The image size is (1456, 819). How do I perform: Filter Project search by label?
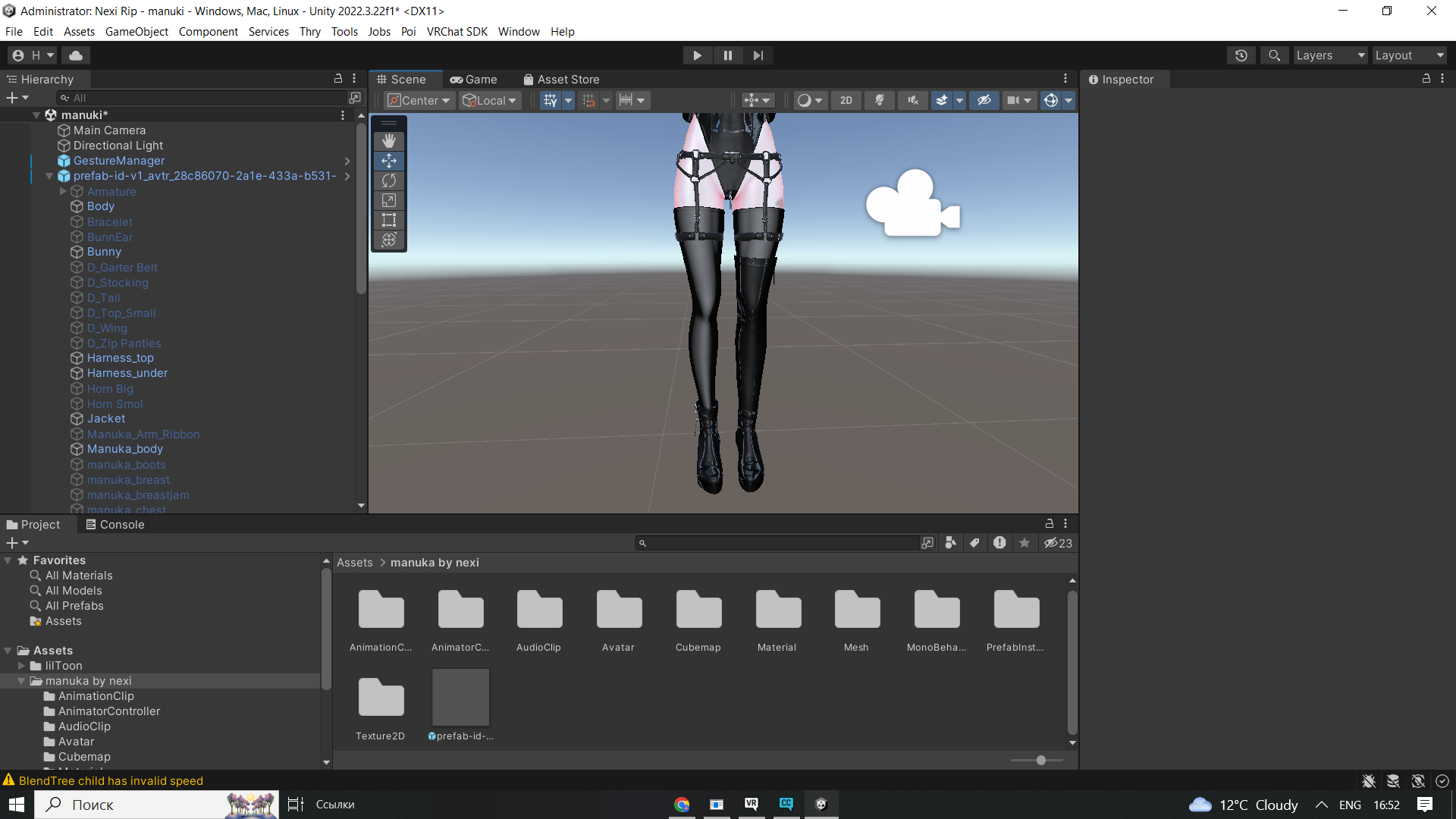(x=974, y=543)
